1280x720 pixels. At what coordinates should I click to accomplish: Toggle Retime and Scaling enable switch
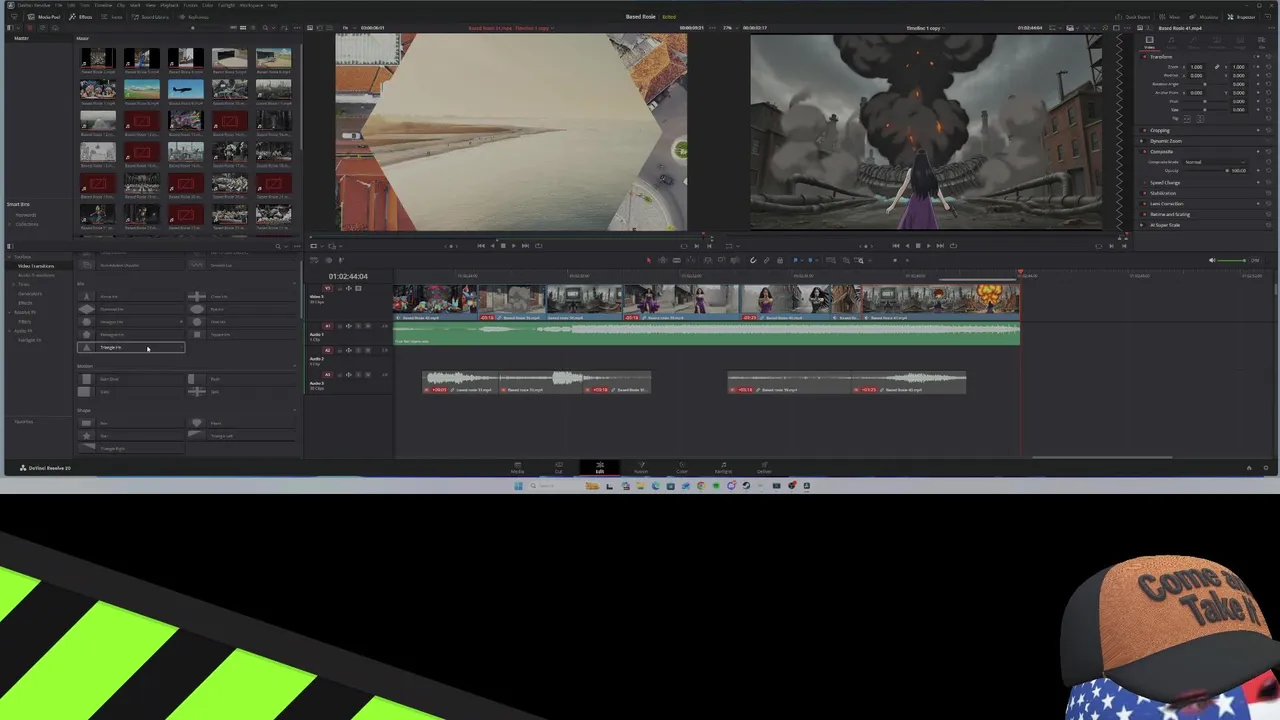point(1144,214)
